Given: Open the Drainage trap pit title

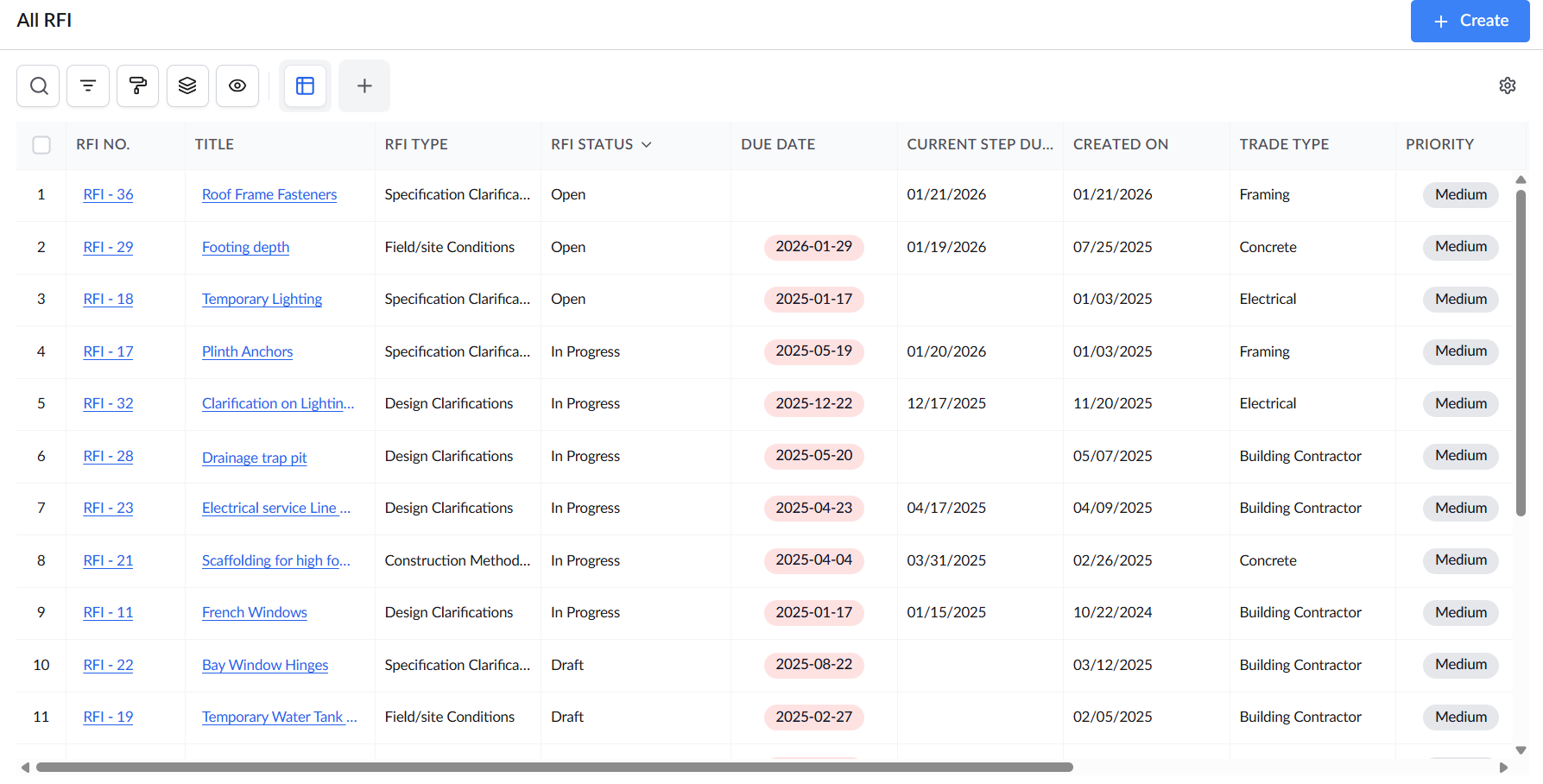Looking at the screenshot, I should click(254, 458).
